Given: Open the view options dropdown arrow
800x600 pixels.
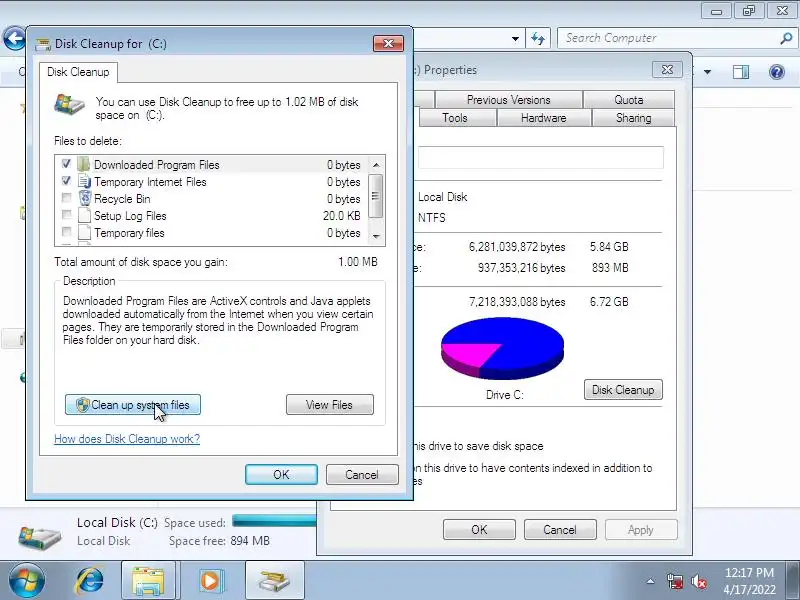Looking at the screenshot, I should click(x=707, y=72).
